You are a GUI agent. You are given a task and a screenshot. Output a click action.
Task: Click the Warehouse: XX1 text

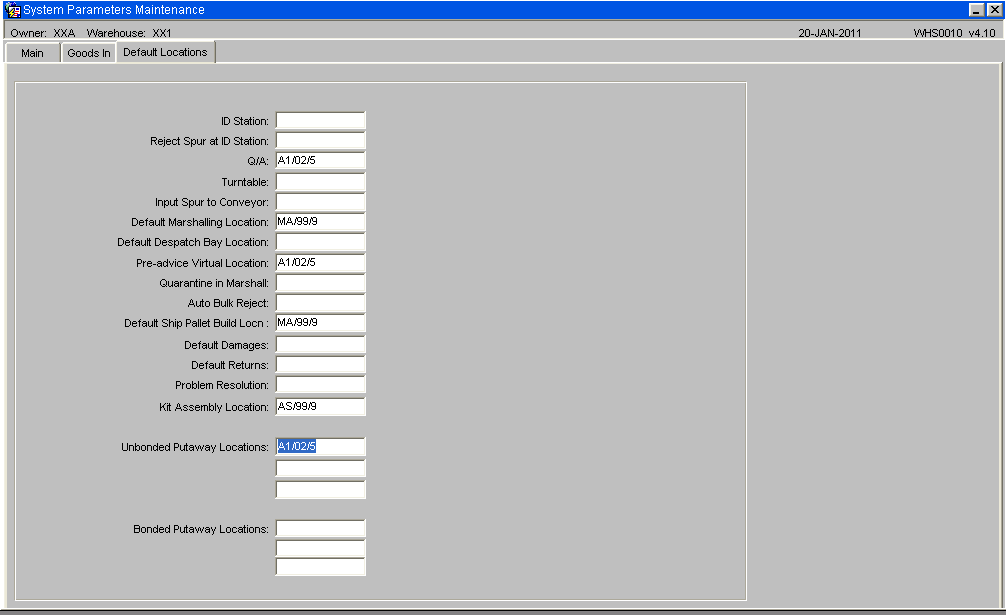(129, 33)
